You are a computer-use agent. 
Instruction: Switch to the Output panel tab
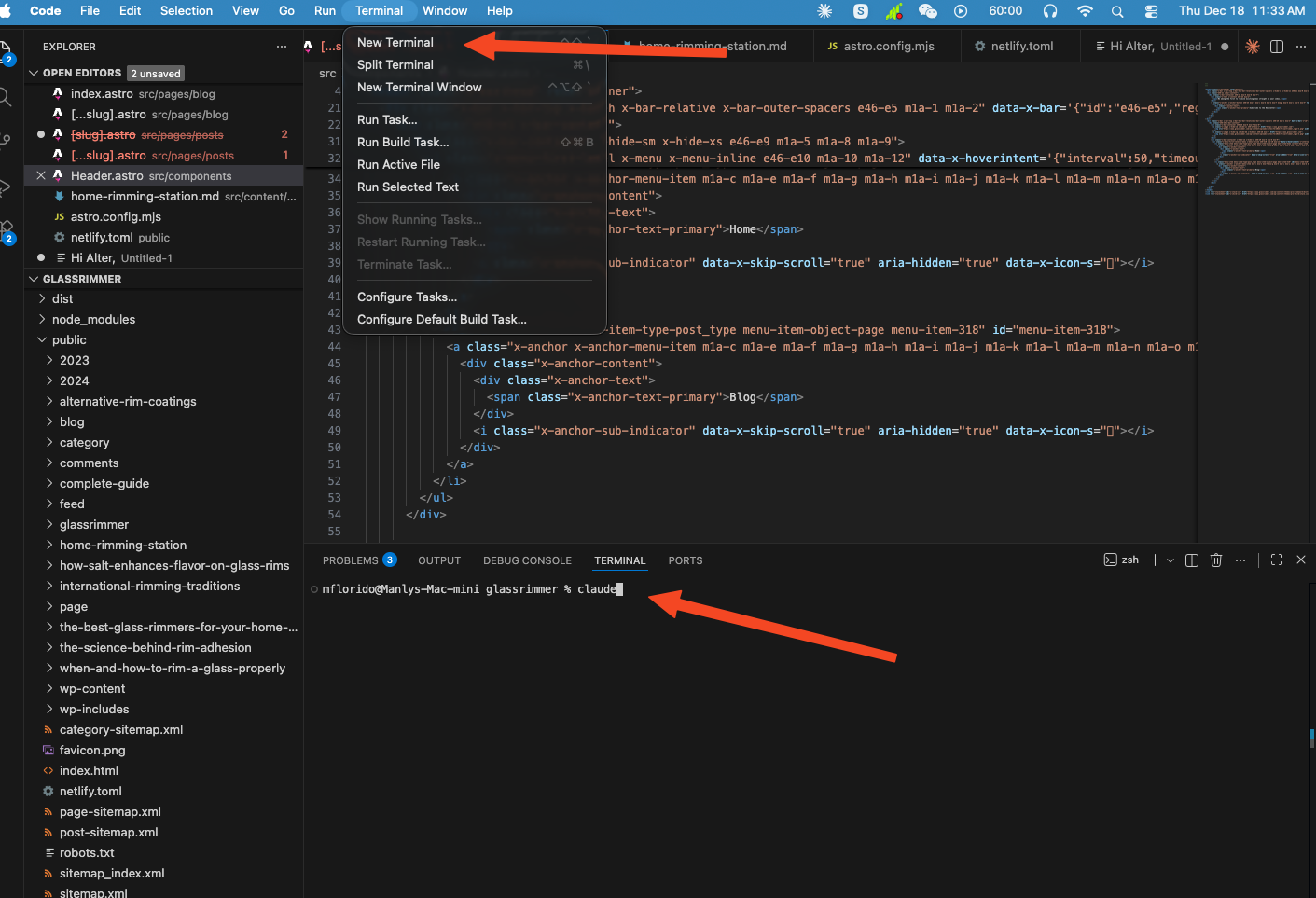click(x=439, y=560)
